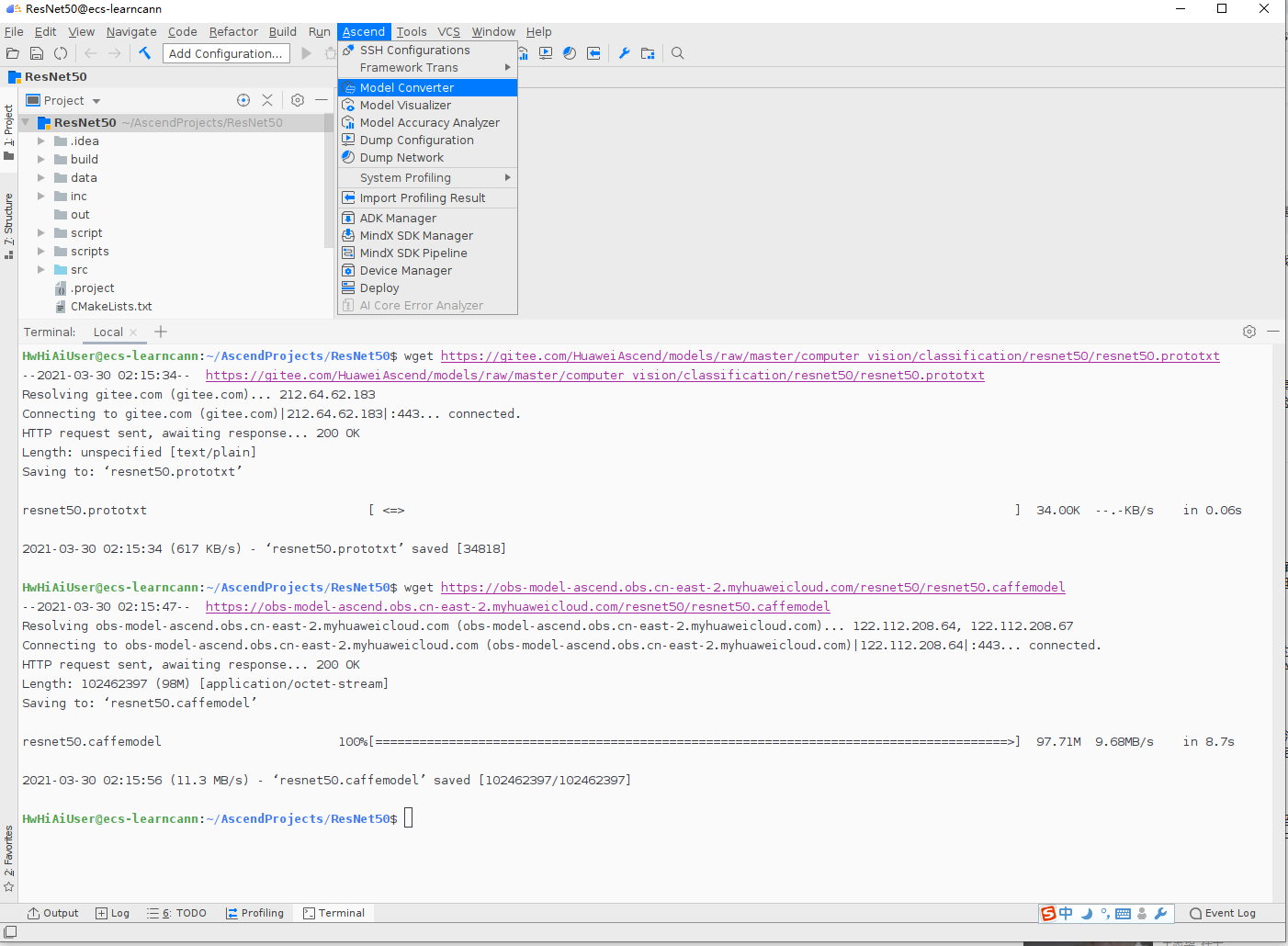Click the Sogou user account icon
The width and height of the screenshot is (1288, 946).
[1142, 913]
